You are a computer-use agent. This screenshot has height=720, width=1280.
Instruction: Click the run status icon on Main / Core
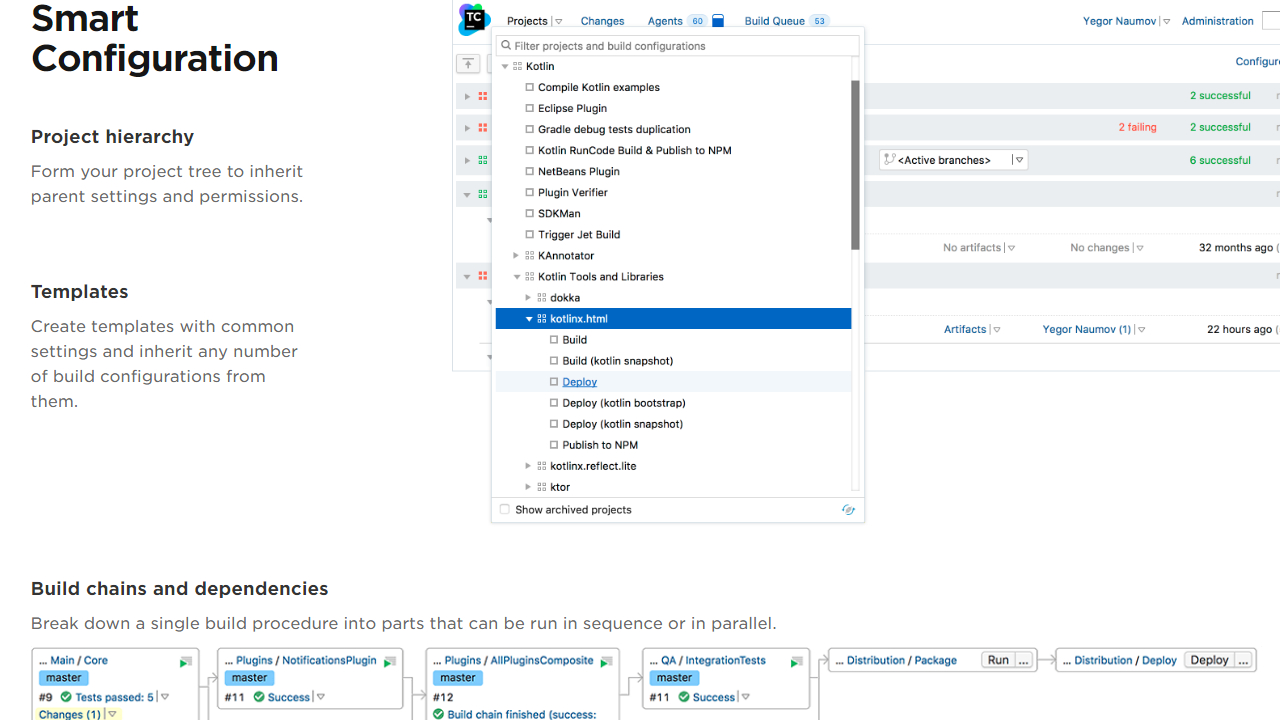tap(185, 662)
